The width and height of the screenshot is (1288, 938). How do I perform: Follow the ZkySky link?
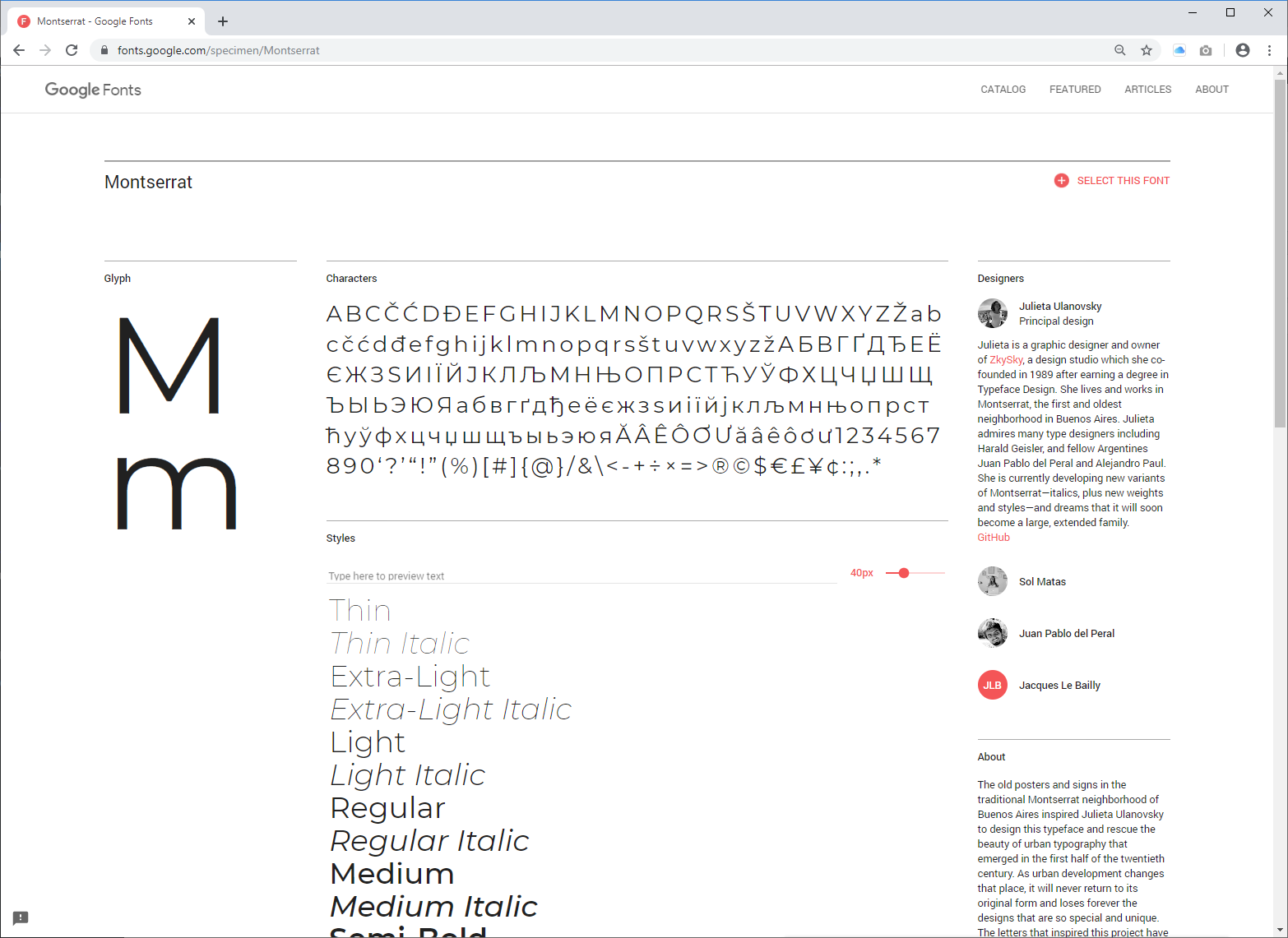[x=1006, y=360]
